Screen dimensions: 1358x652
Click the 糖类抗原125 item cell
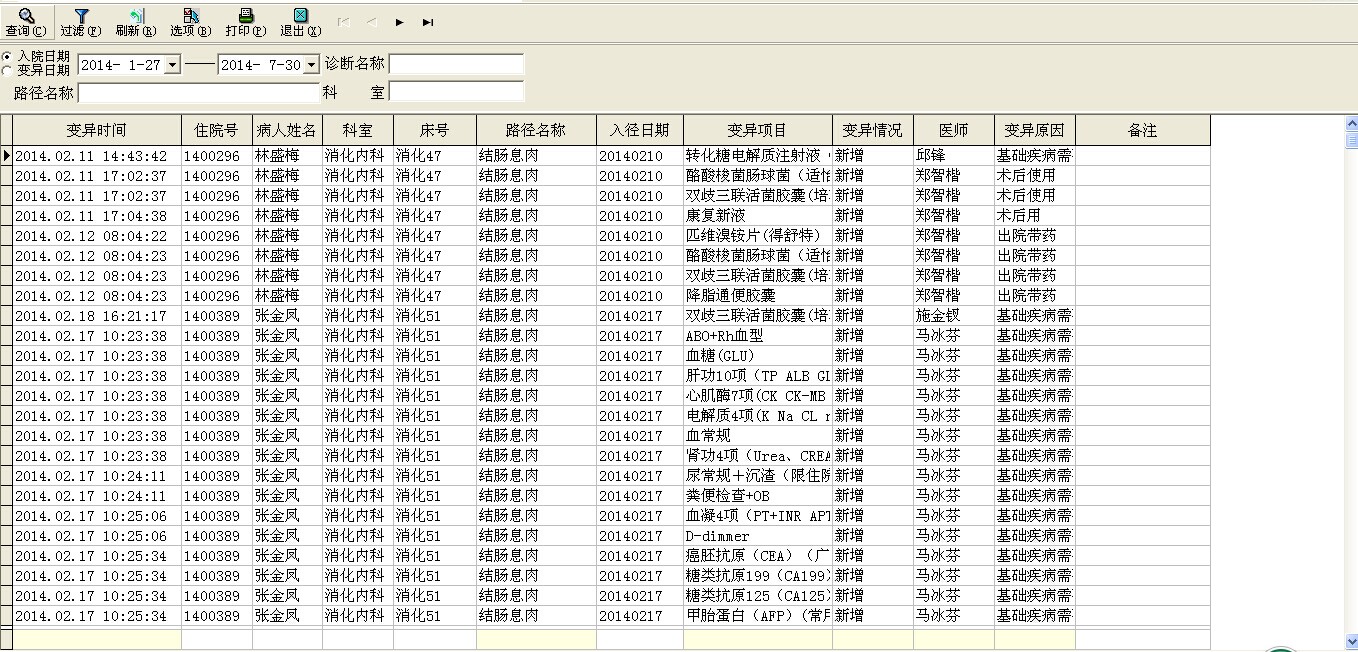[758, 596]
